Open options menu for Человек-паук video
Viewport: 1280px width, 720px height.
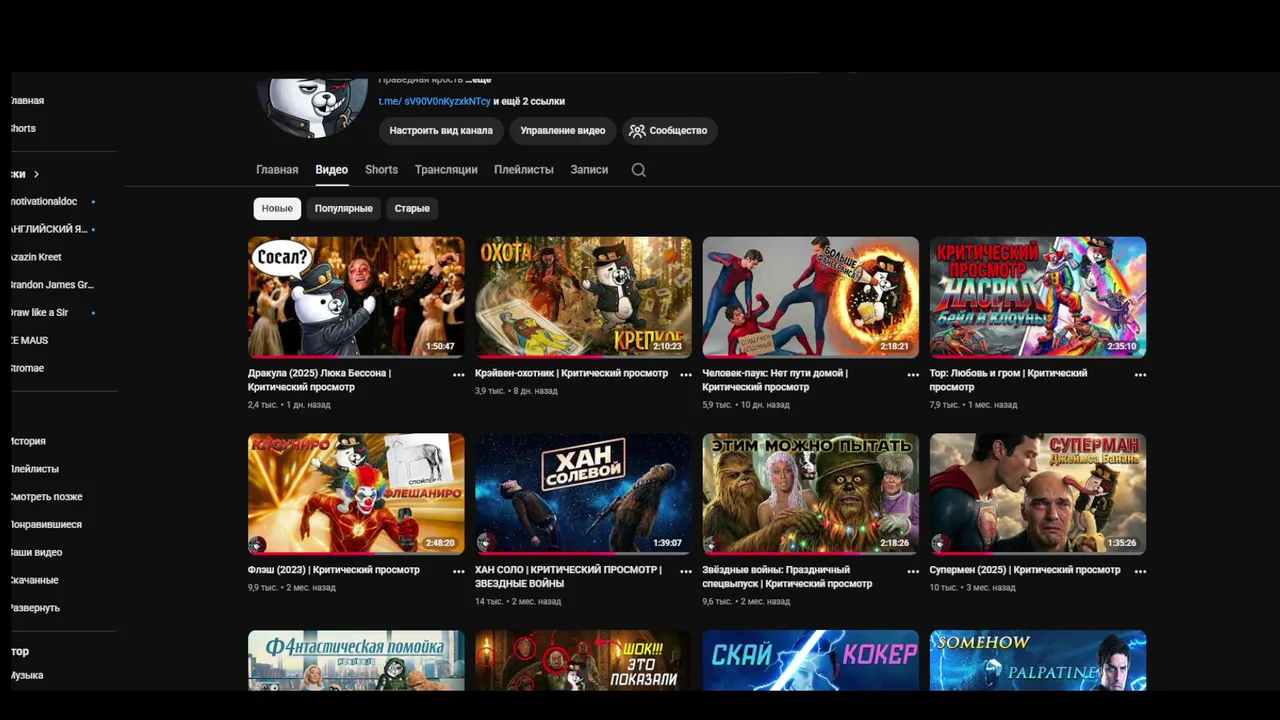(x=913, y=375)
